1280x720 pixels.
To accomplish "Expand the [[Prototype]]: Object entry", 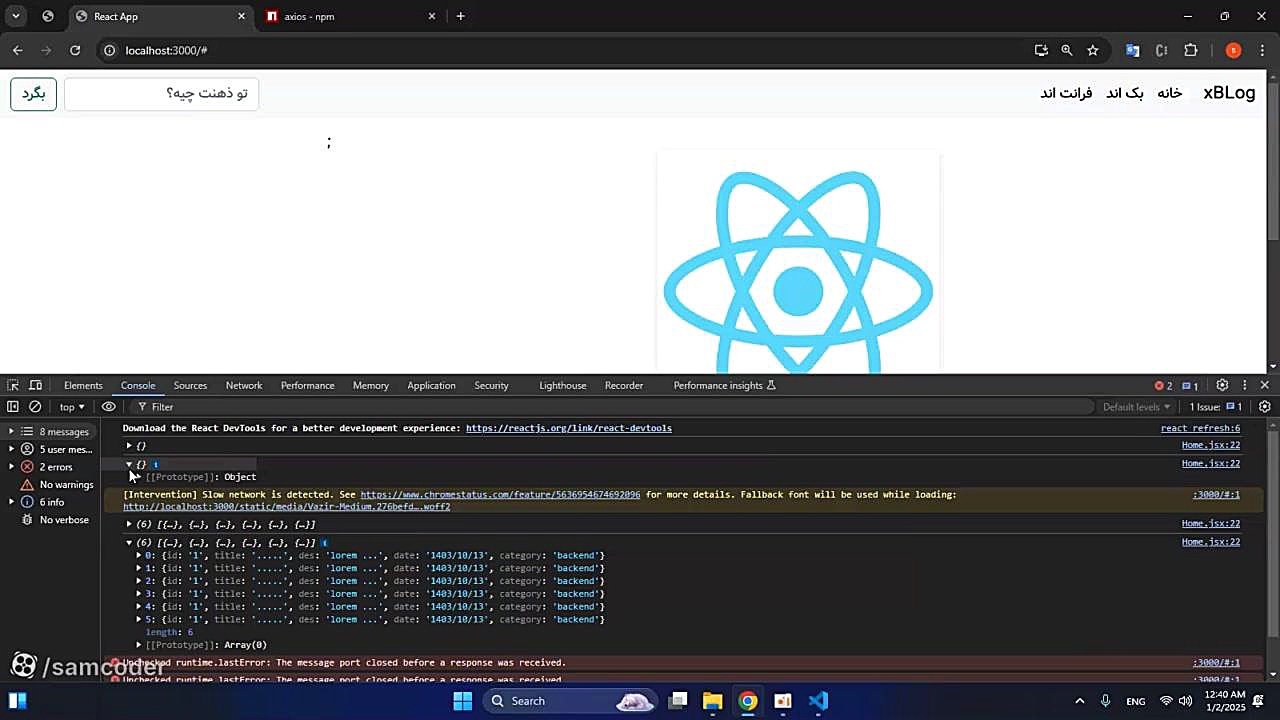I will [139, 477].
